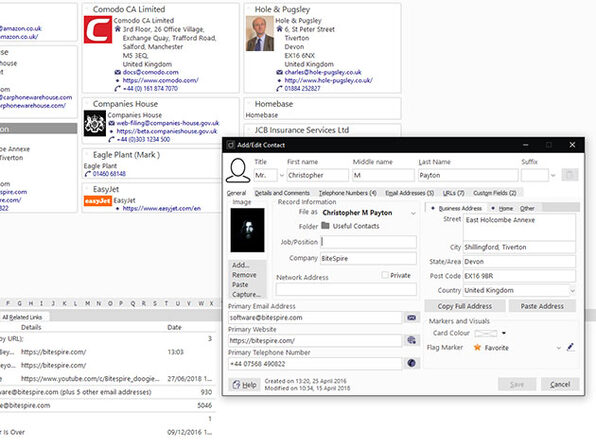Click Remove under the contact image
This screenshot has height=447, width=596.
[244, 275]
